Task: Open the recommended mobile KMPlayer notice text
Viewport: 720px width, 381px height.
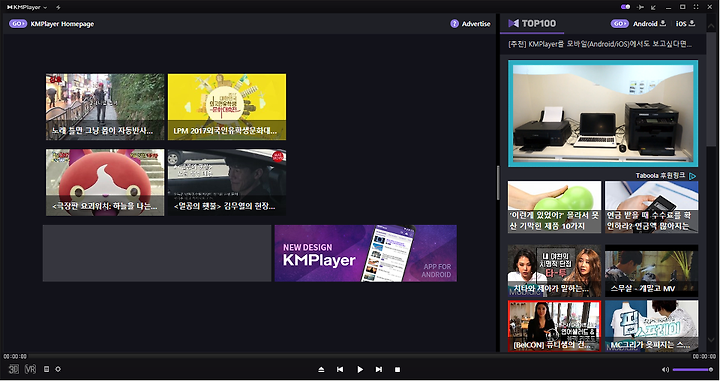Action: [600, 45]
